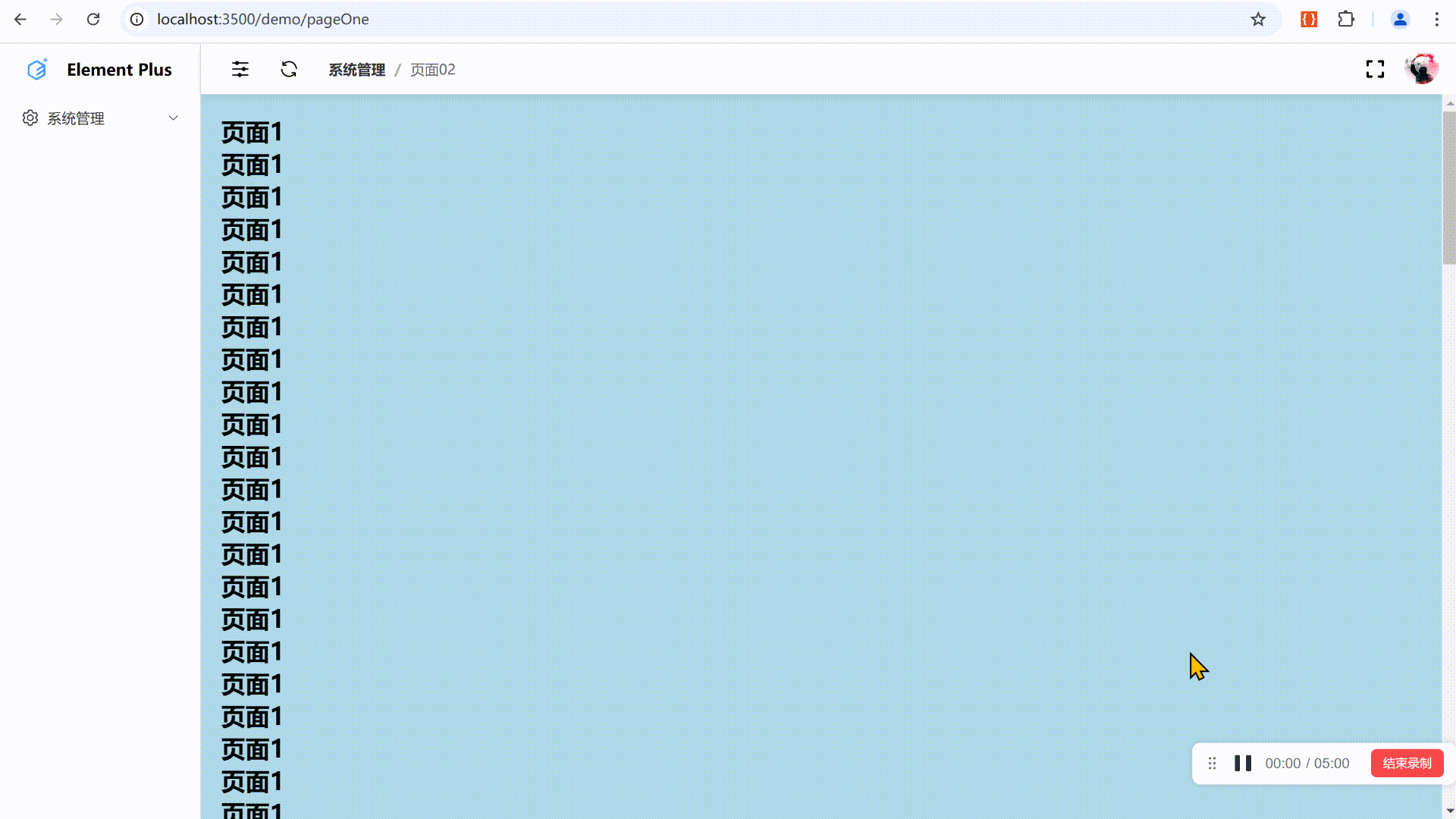
Task: Enter fullscreen with the fullscreen icon
Action: 1375,70
